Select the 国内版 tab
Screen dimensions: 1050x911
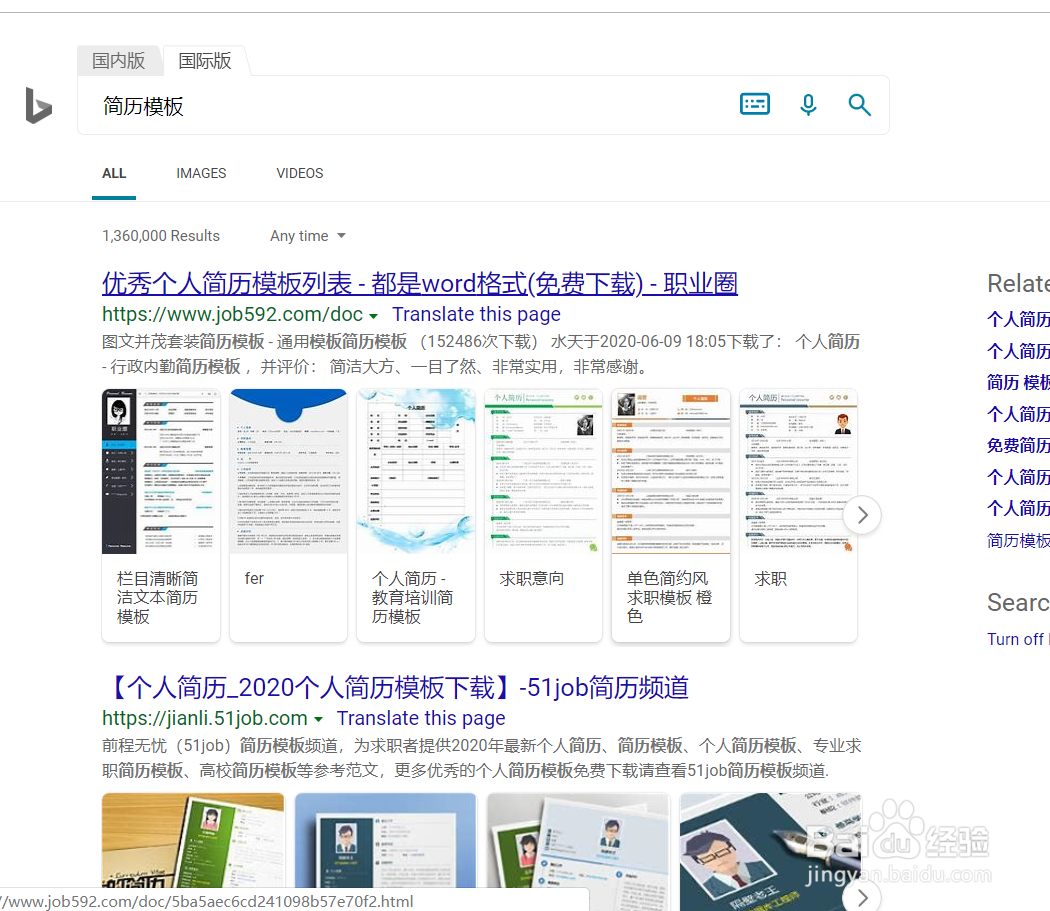[118, 60]
